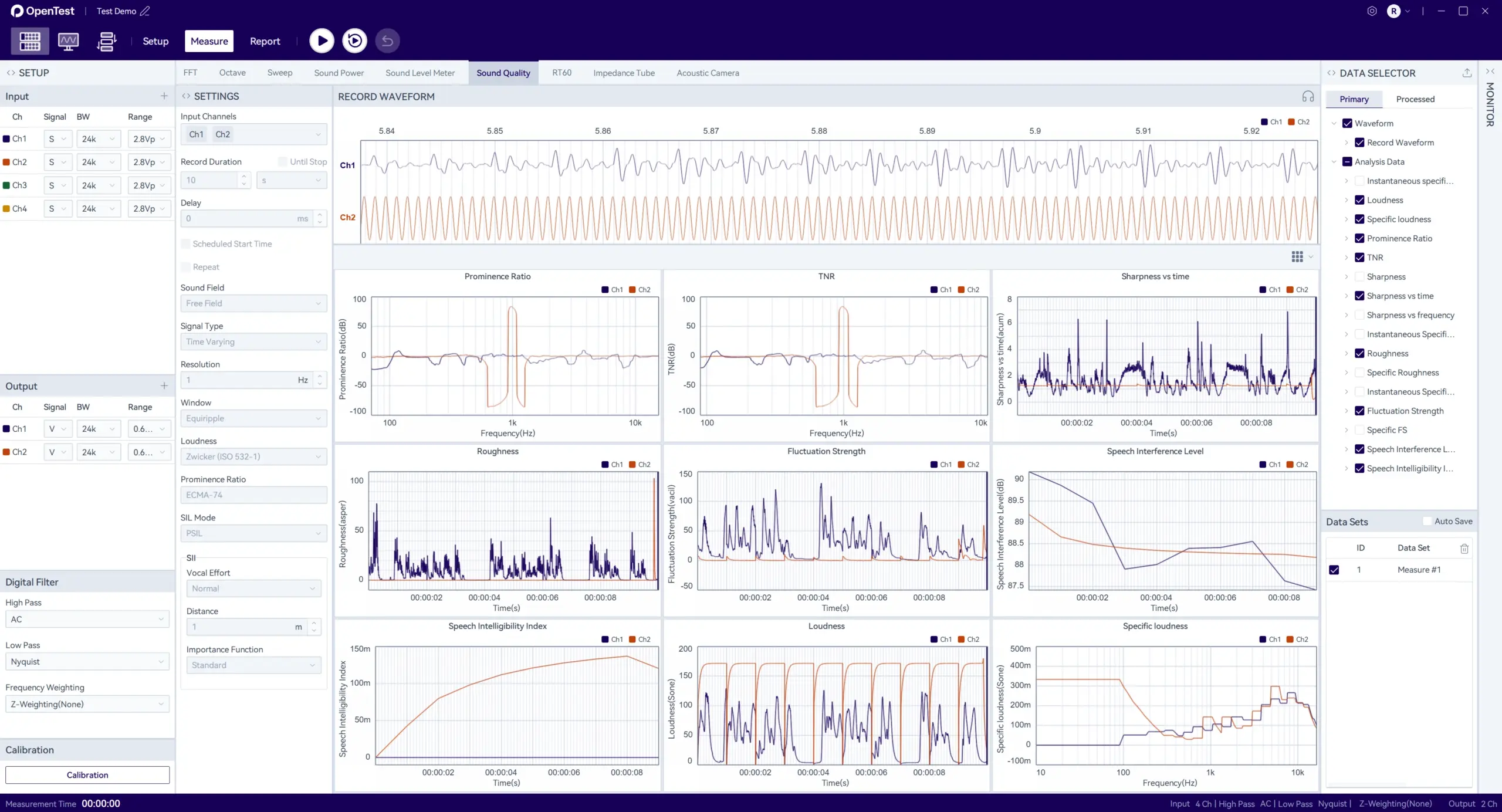Click the trash icon in Data Sets
This screenshot has height=812, width=1502.
(1464, 548)
